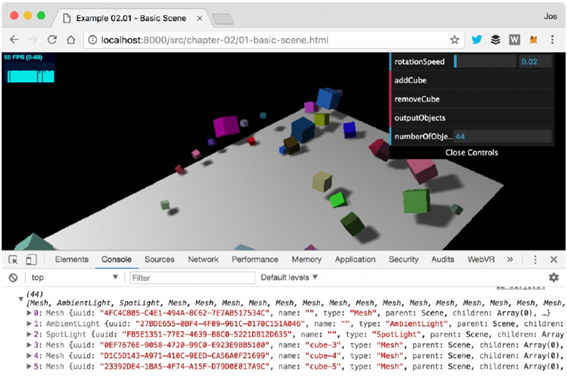The image size is (567, 386).
Task: Click the Jos profile name
Action: [550, 16]
